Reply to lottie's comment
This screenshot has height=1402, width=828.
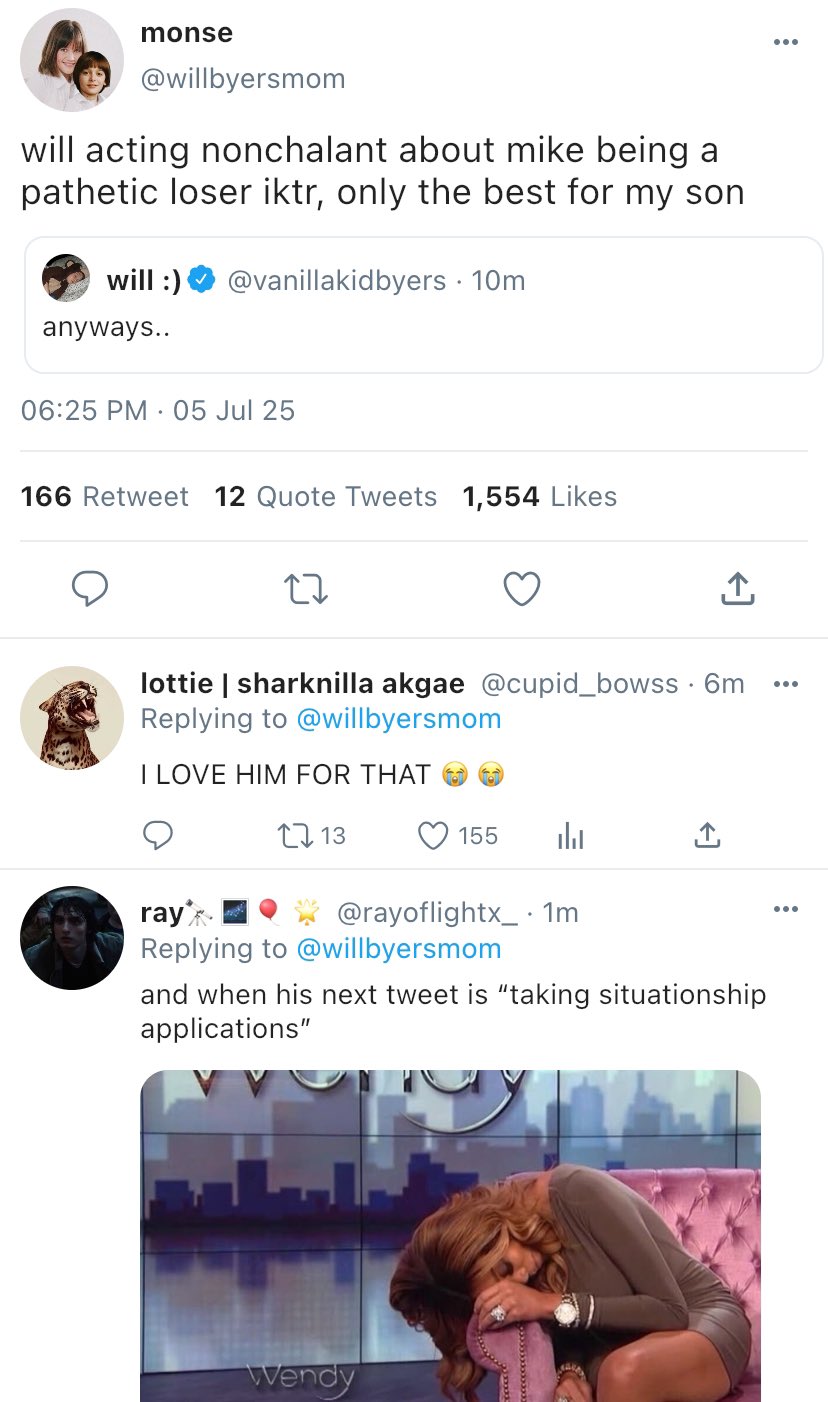[157, 835]
